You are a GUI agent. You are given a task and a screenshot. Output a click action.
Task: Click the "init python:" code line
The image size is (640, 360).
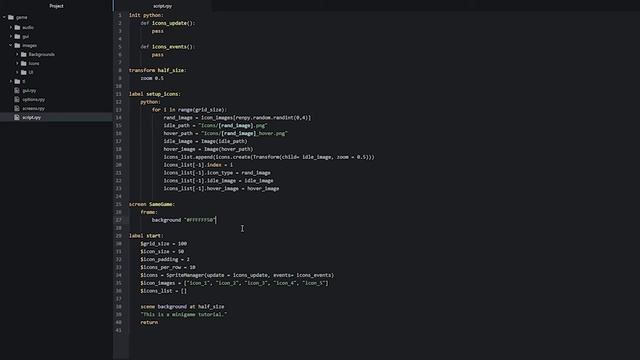click(146, 15)
